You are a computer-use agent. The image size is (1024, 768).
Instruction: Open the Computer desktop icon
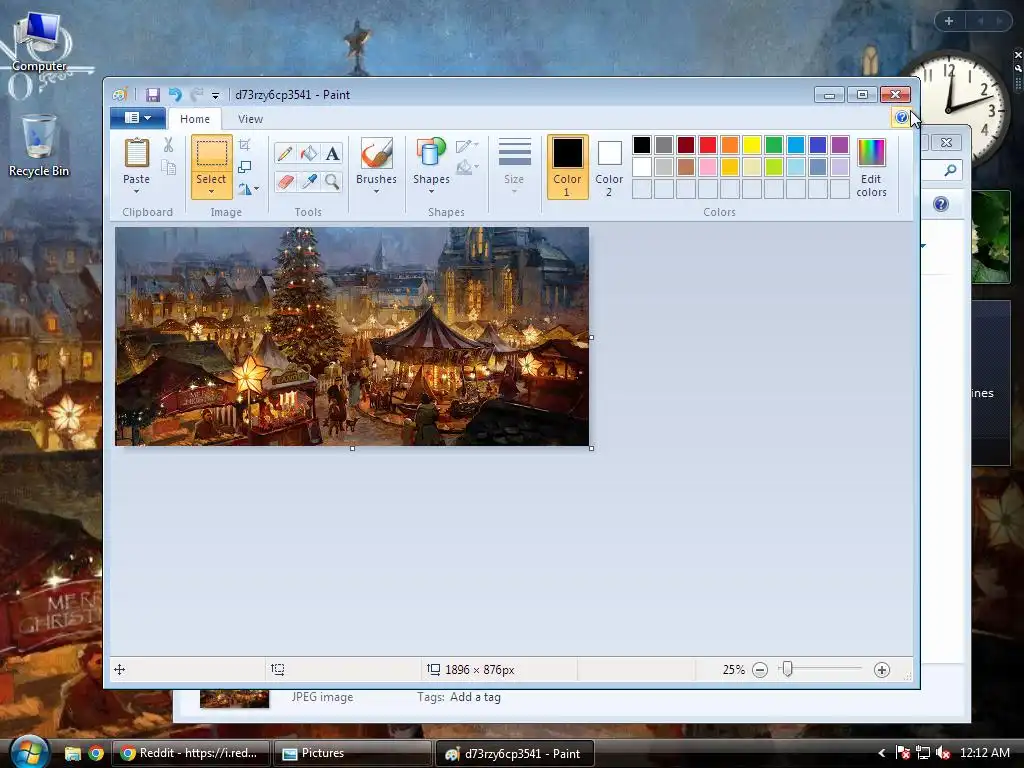(x=39, y=42)
